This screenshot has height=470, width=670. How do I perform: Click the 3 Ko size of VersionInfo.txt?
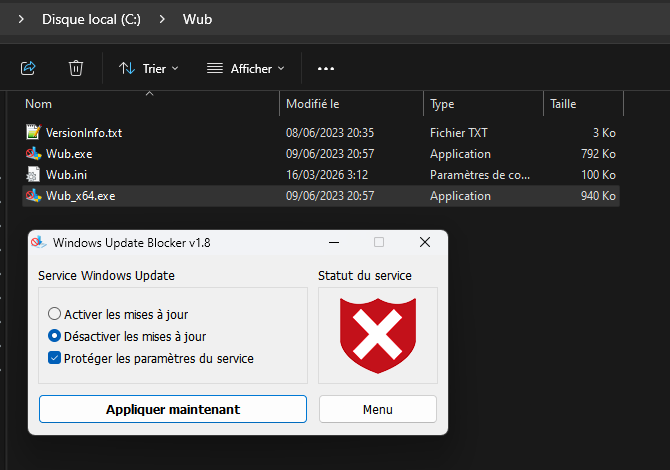click(604, 133)
